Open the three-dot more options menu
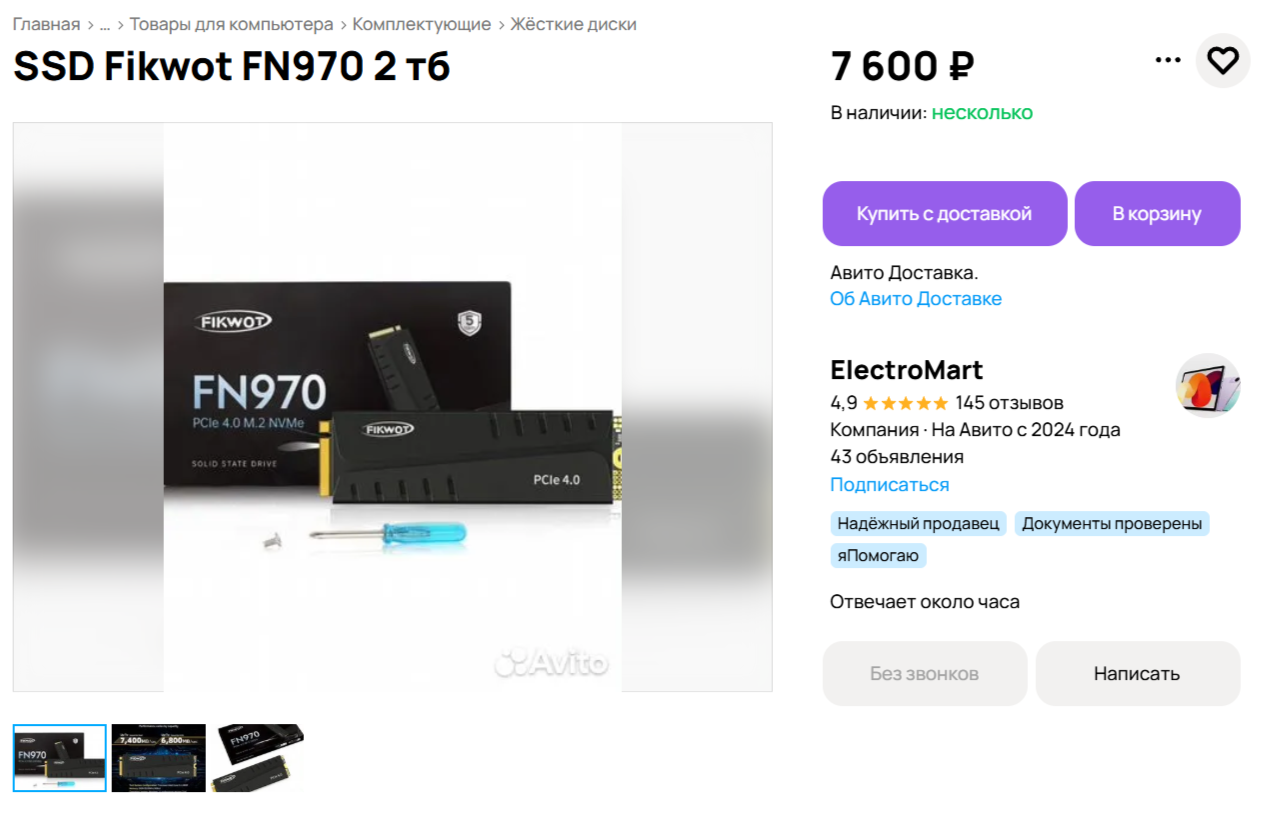The image size is (1274, 822). tap(1168, 61)
